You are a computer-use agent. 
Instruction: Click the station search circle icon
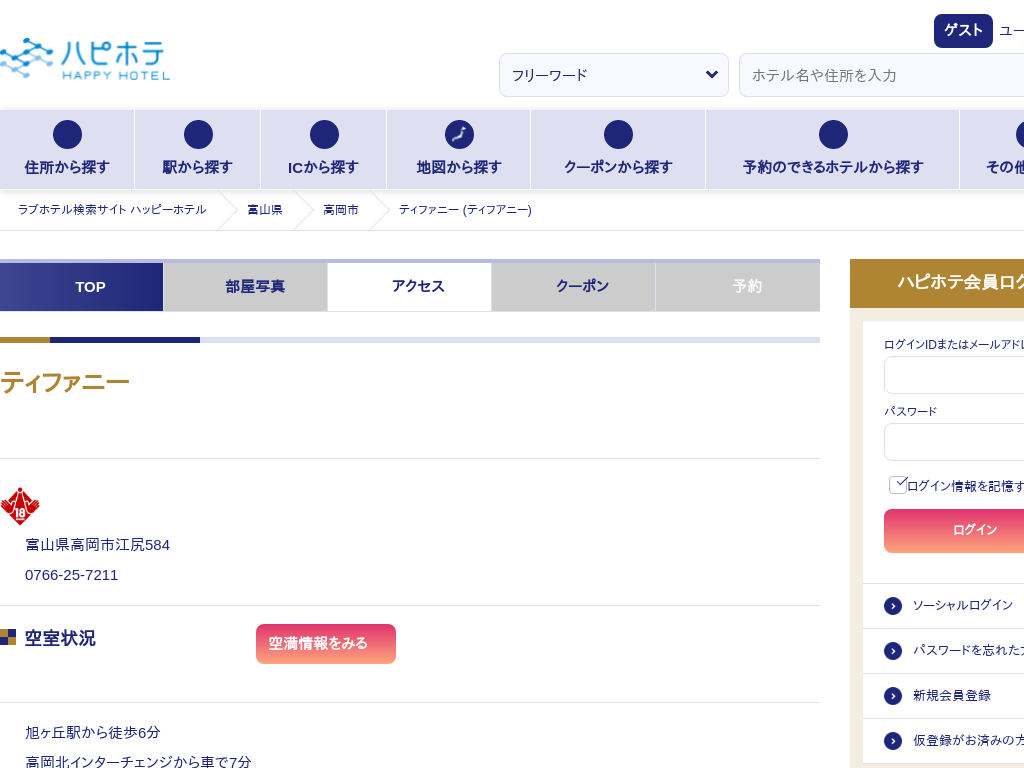click(198, 135)
